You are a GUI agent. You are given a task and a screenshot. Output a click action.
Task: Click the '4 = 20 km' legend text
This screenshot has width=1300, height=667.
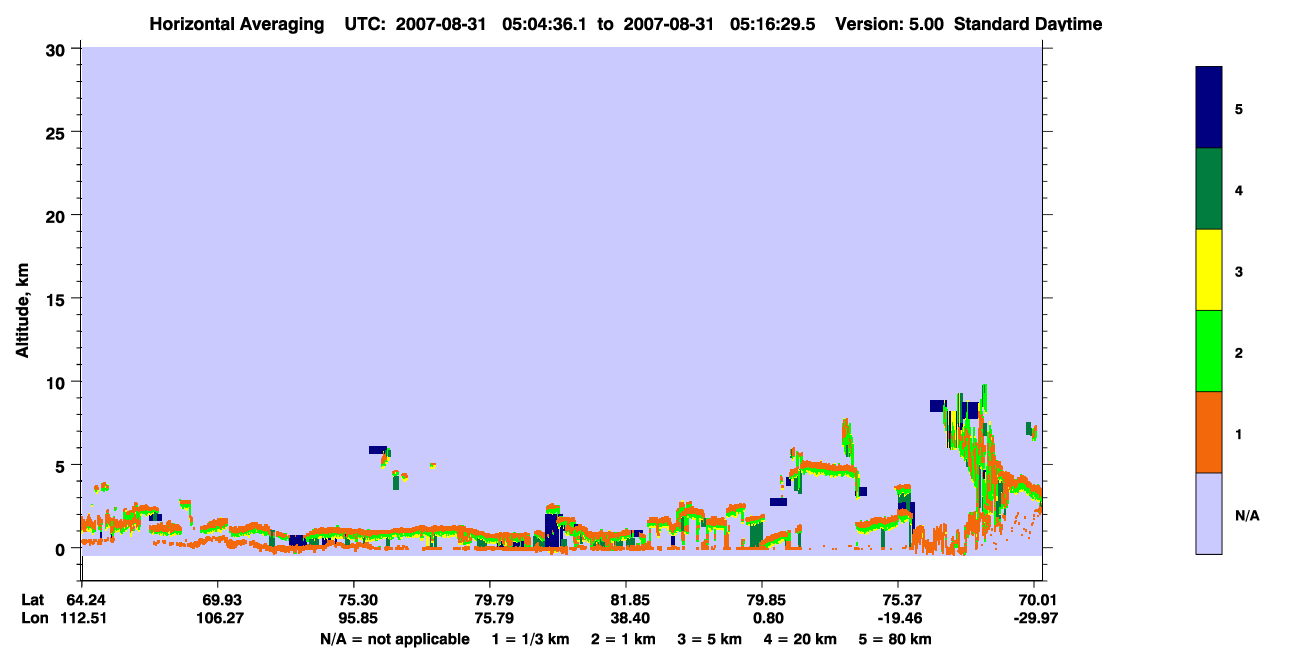point(800,639)
